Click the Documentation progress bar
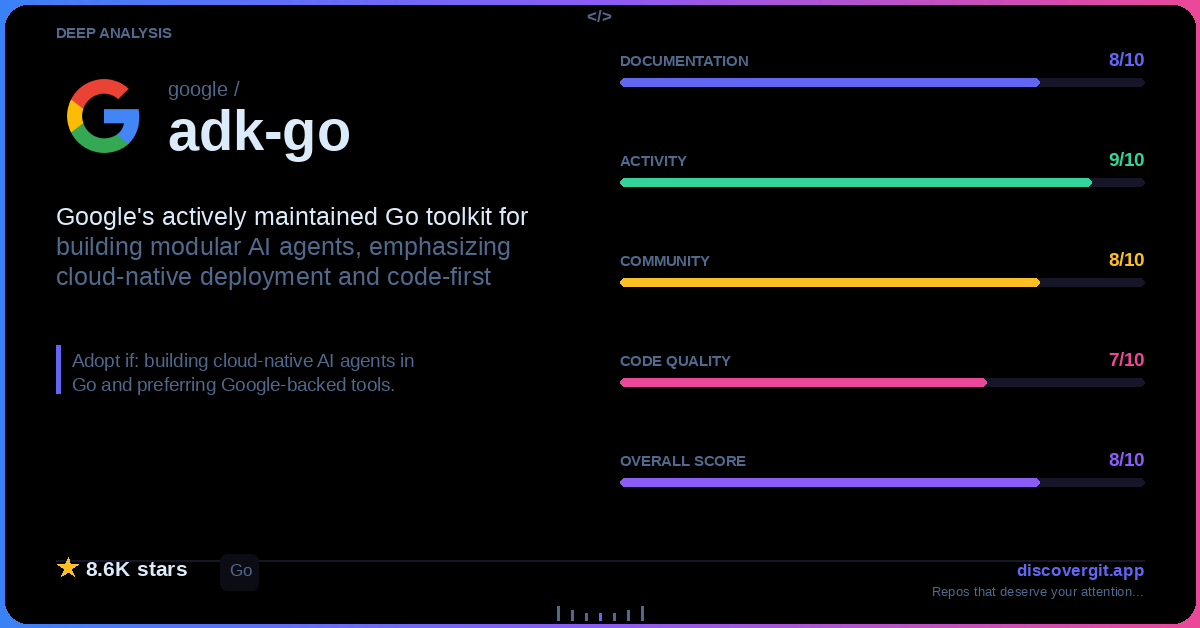The width and height of the screenshot is (1200, 628). [882, 82]
